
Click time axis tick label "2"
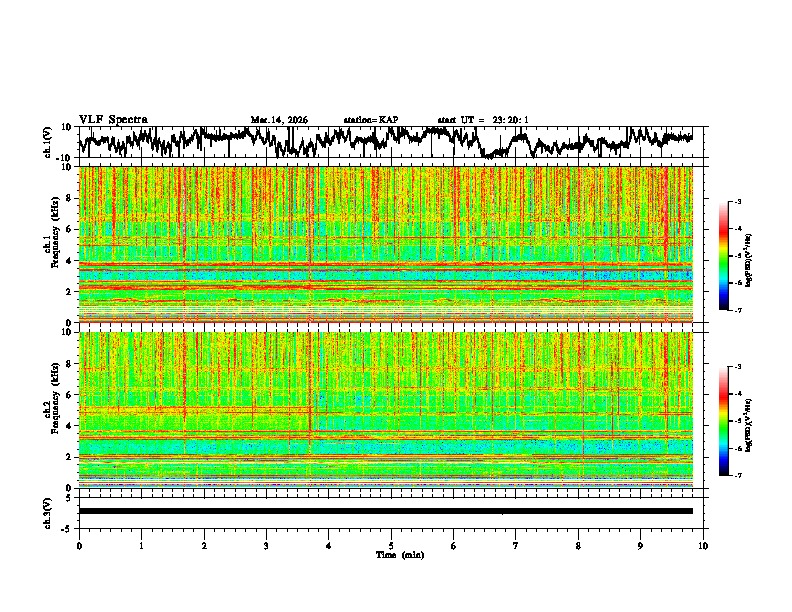pyautogui.click(x=204, y=546)
